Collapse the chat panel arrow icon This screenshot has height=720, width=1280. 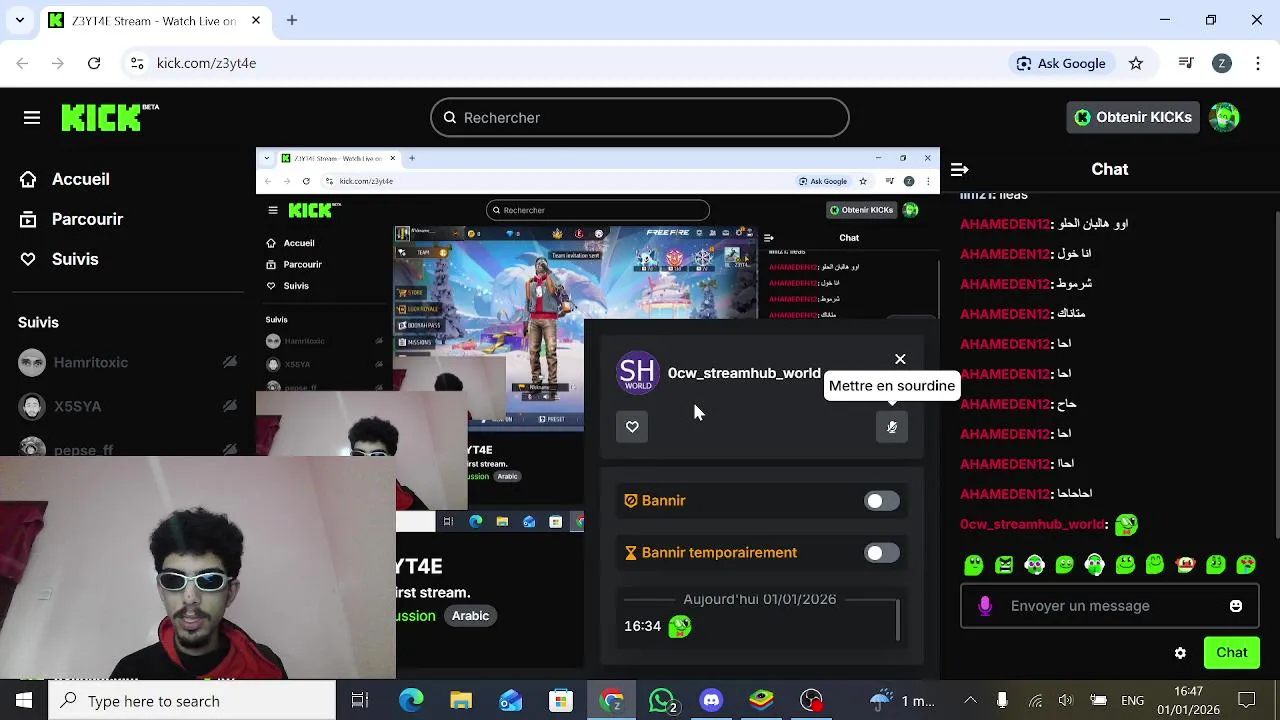959,170
